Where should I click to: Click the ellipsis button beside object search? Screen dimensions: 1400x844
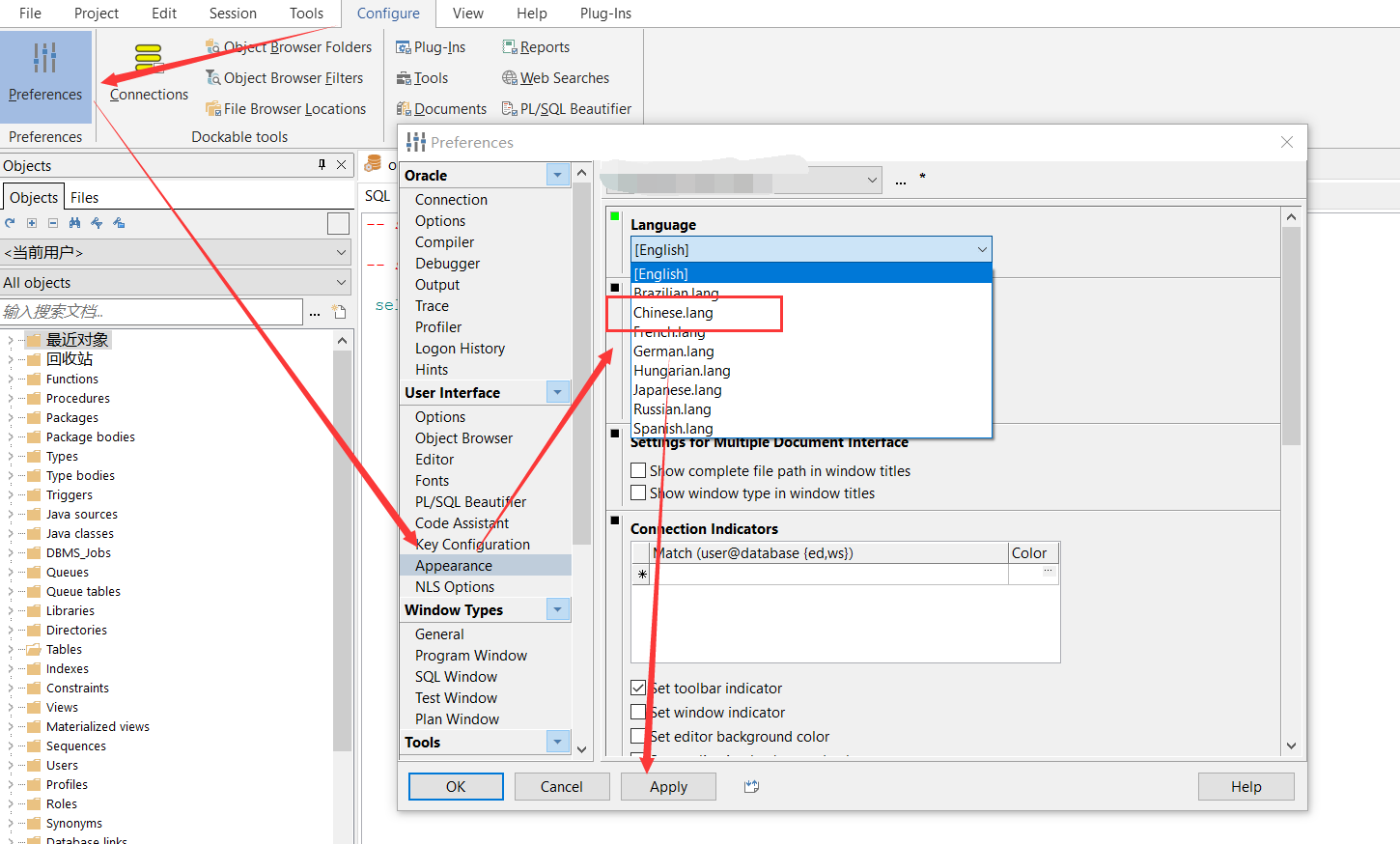315,312
